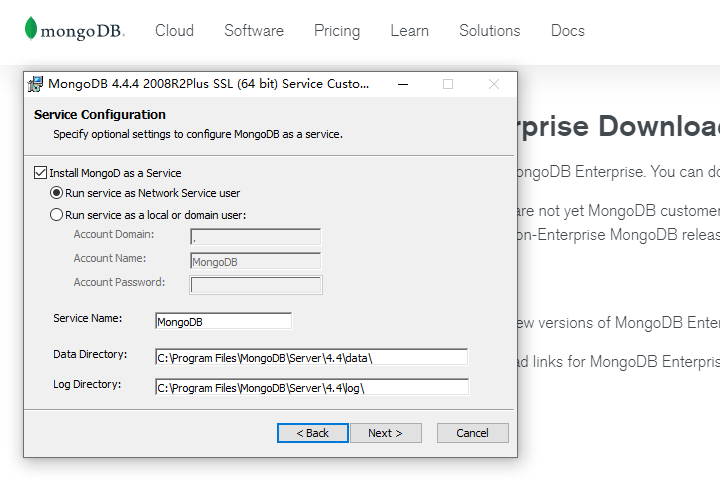The image size is (720, 484).
Task: Cancel the MongoDB installation
Action: pyautogui.click(x=472, y=433)
